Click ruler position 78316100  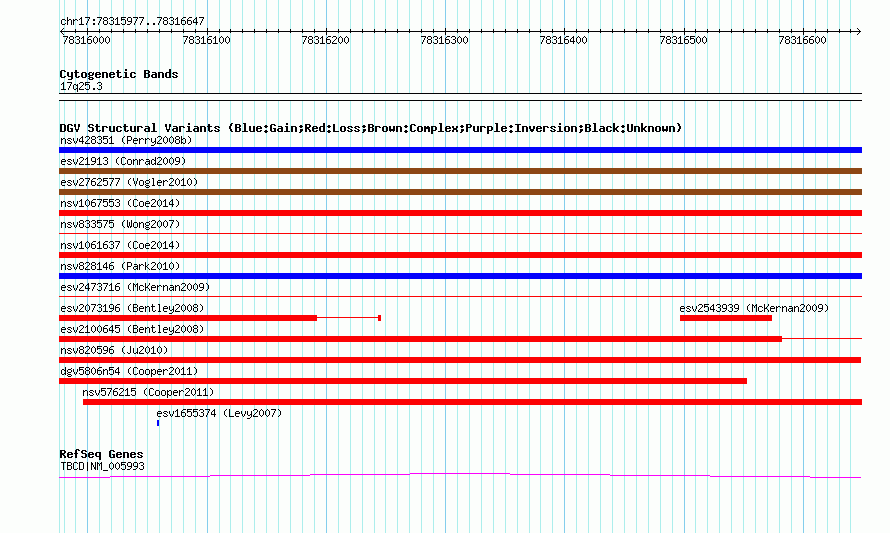tap(207, 40)
